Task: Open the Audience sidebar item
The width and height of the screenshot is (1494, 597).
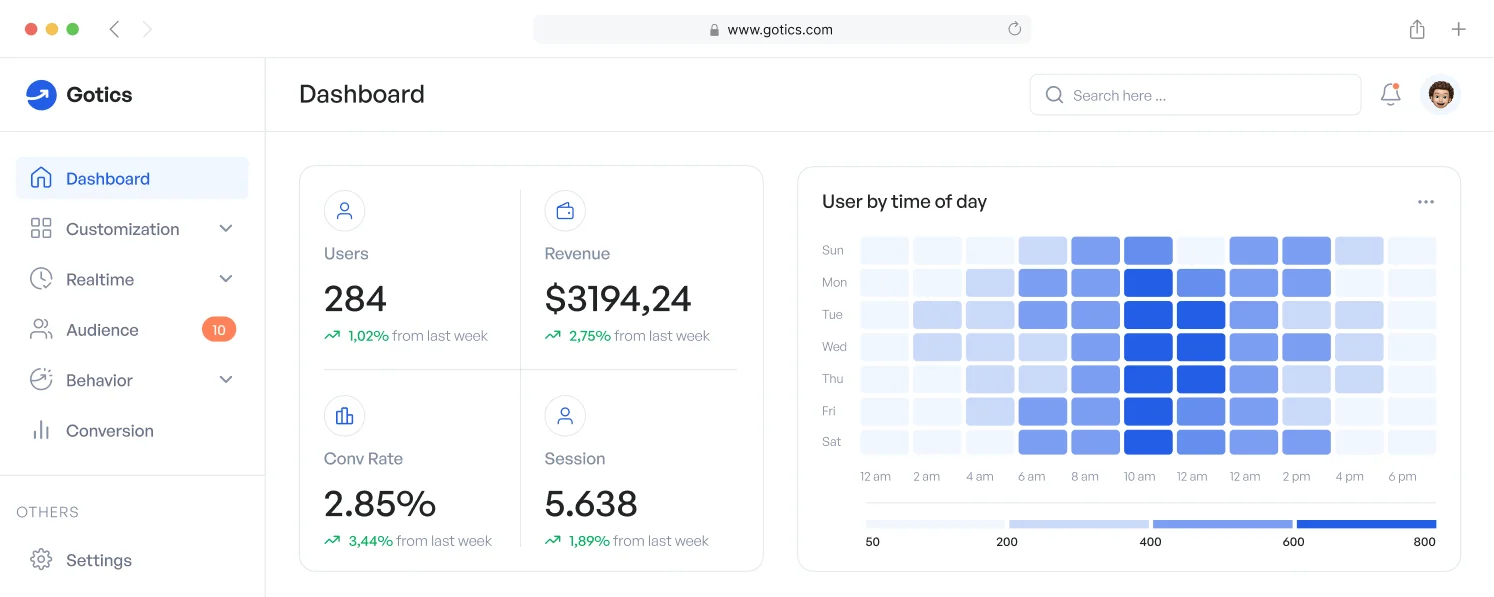Action: (102, 330)
